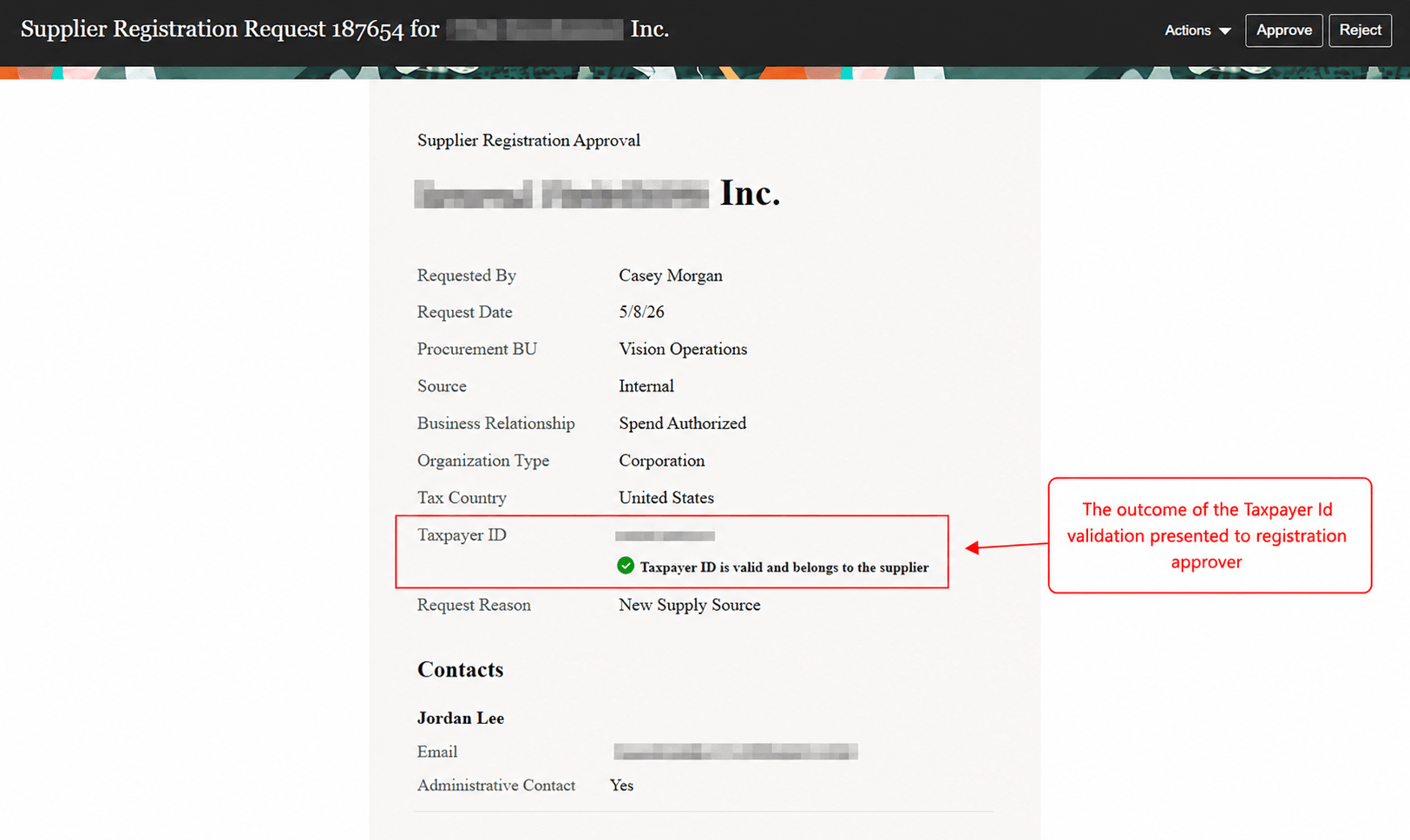Open the Actions dropdown menu
This screenshot has height=840, width=1410.
click(x=1197, y=30)
